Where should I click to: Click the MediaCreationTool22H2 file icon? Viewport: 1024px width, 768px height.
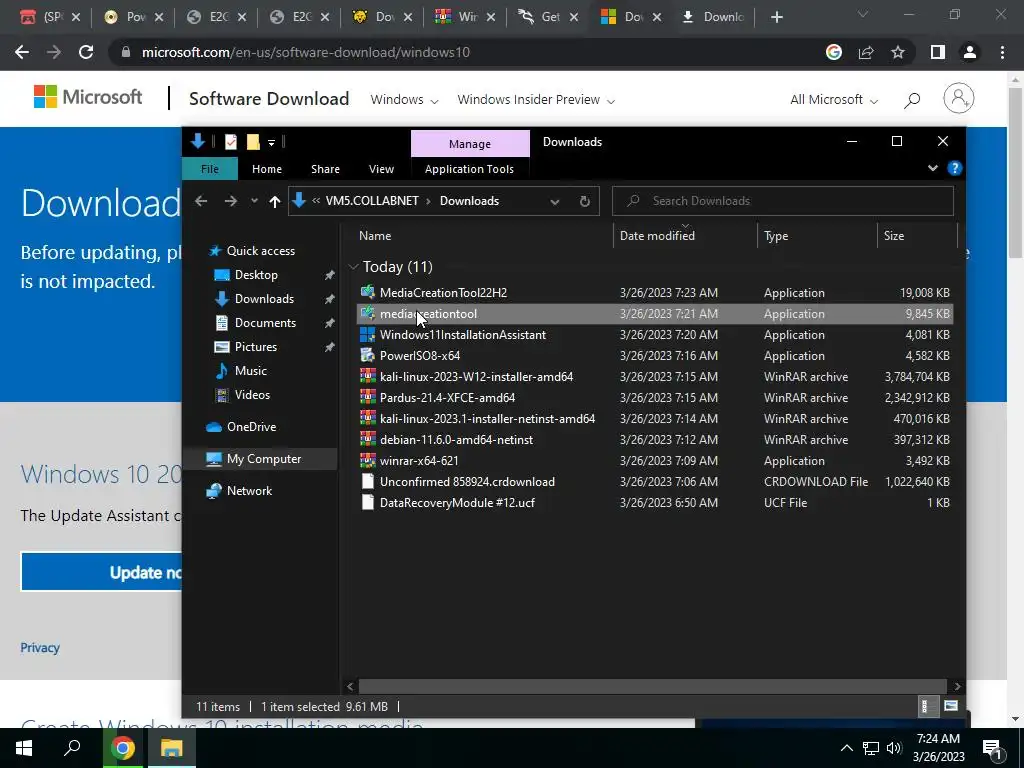(368, 292)
